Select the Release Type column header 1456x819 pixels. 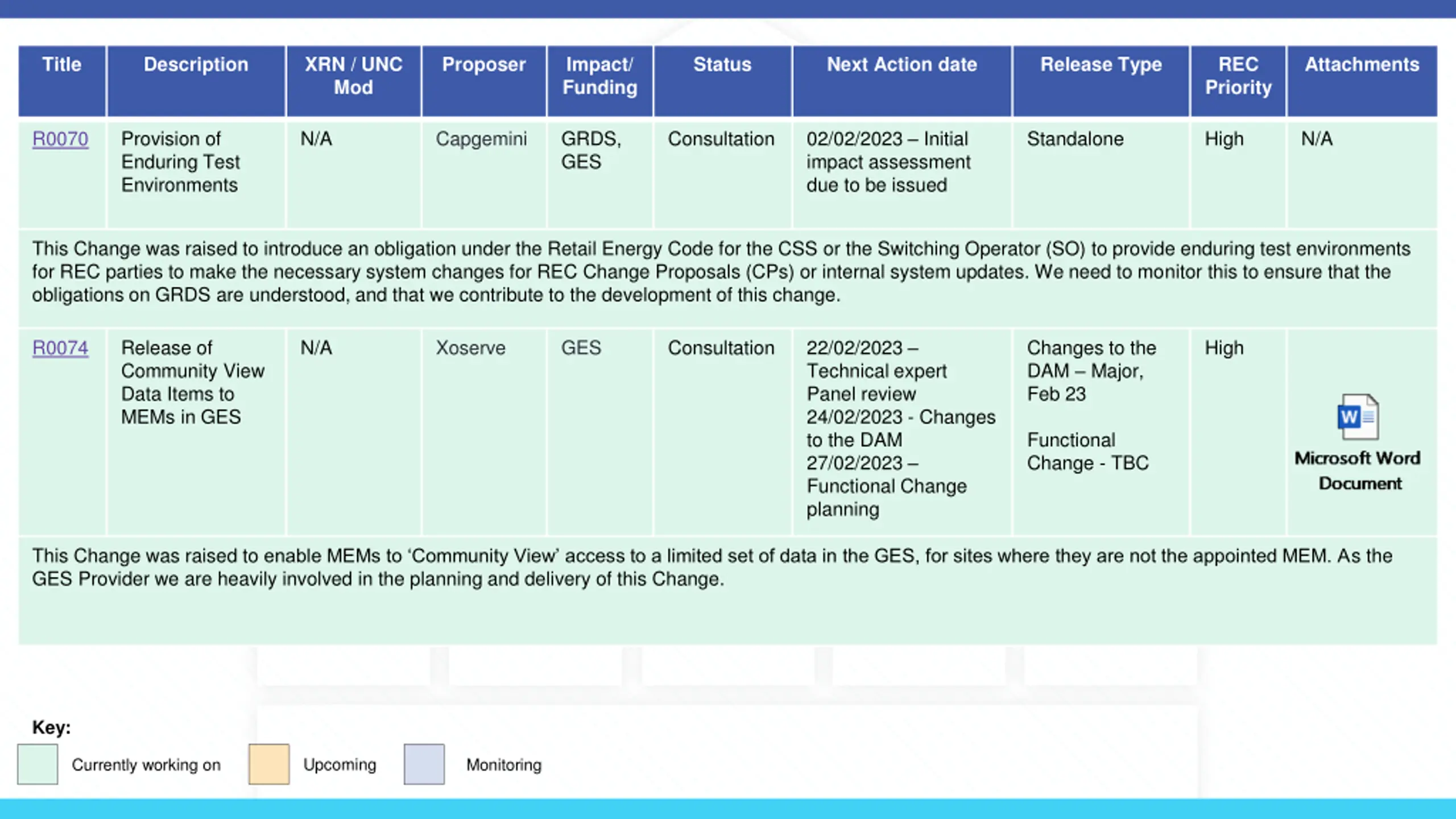click(1101, 81)
